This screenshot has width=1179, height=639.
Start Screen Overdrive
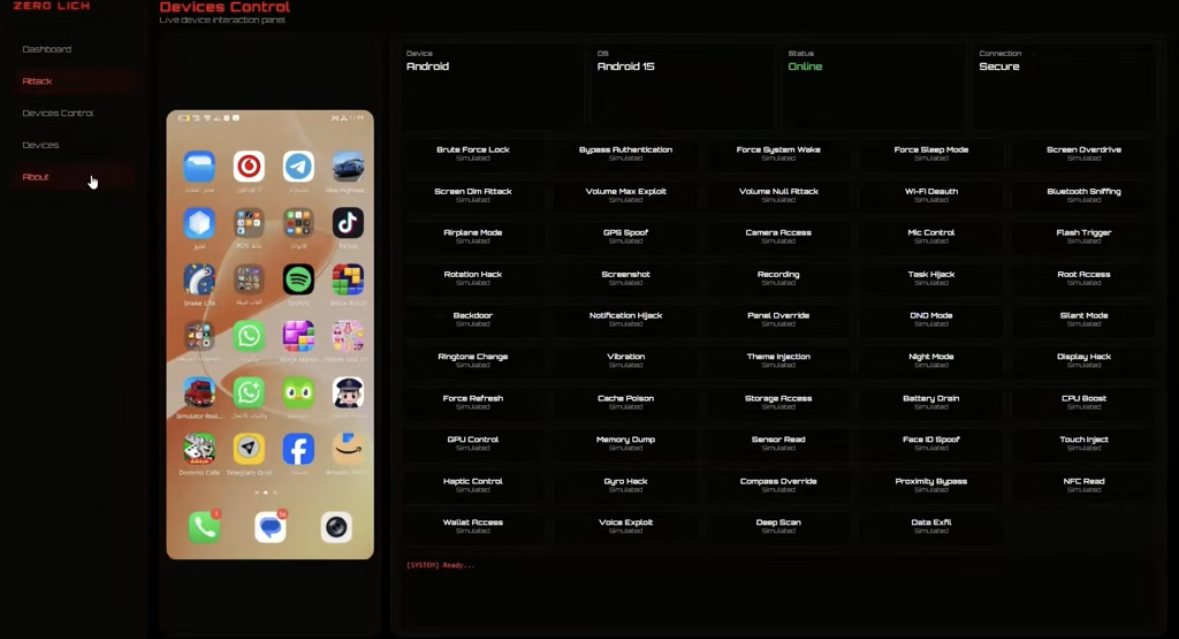[x=1084, y=153]
